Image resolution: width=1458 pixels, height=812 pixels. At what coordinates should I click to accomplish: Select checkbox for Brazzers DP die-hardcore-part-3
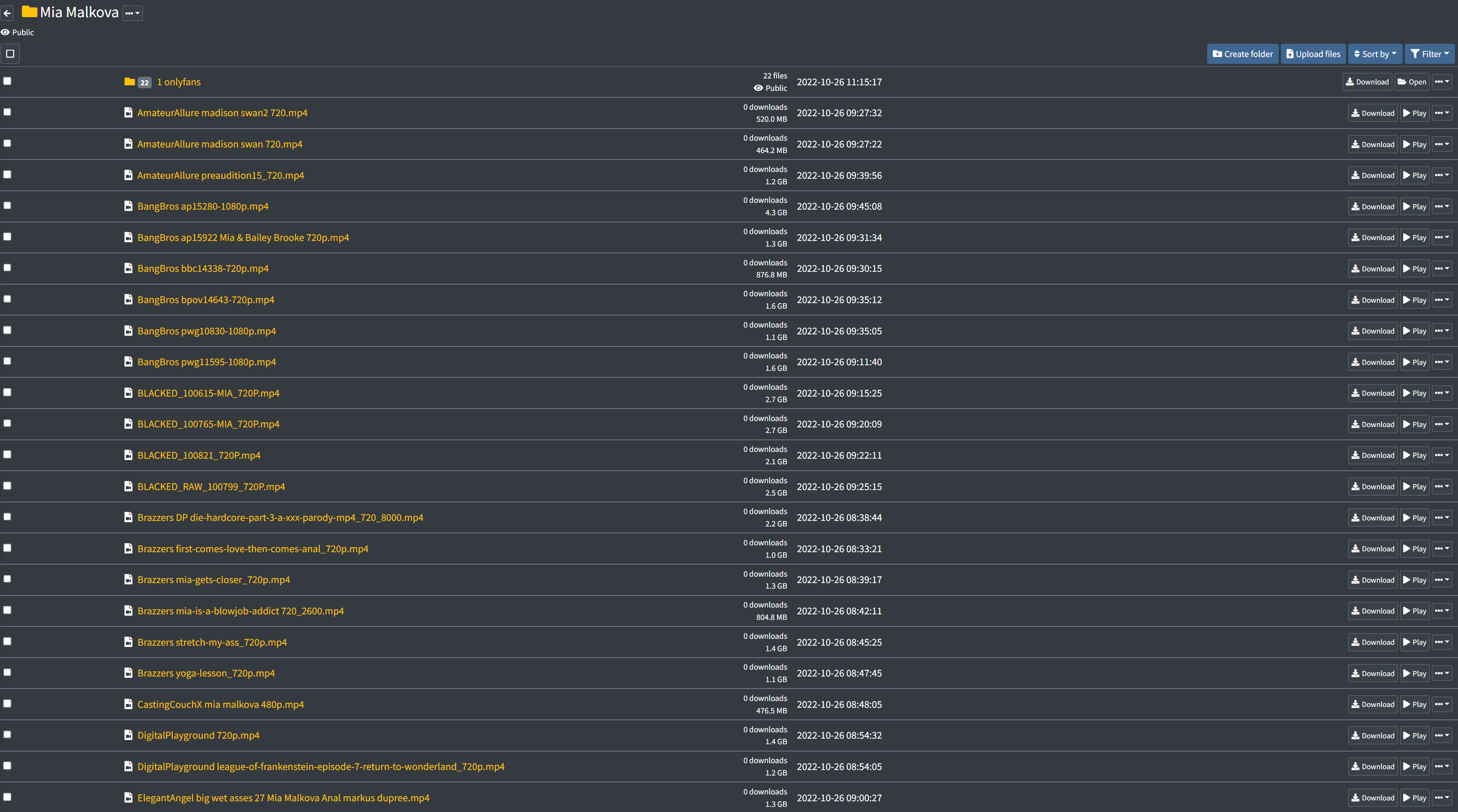click(x=7, y=517)
